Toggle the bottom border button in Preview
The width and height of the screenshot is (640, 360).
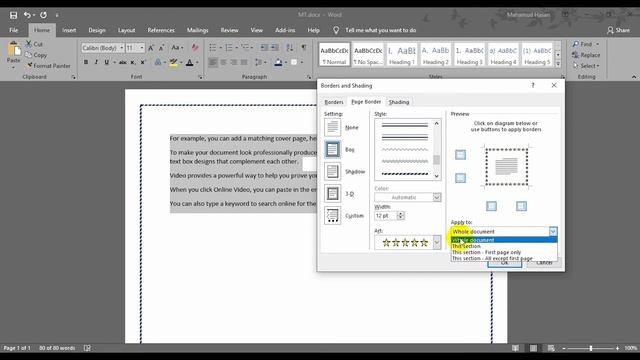460,178
